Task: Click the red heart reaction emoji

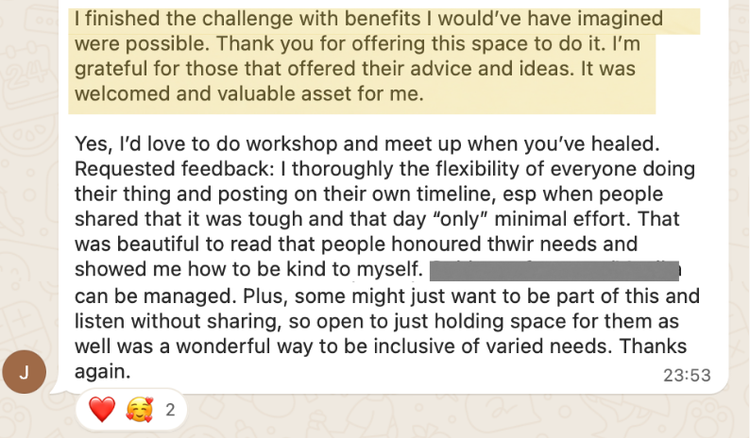Action: click(102, 408)
